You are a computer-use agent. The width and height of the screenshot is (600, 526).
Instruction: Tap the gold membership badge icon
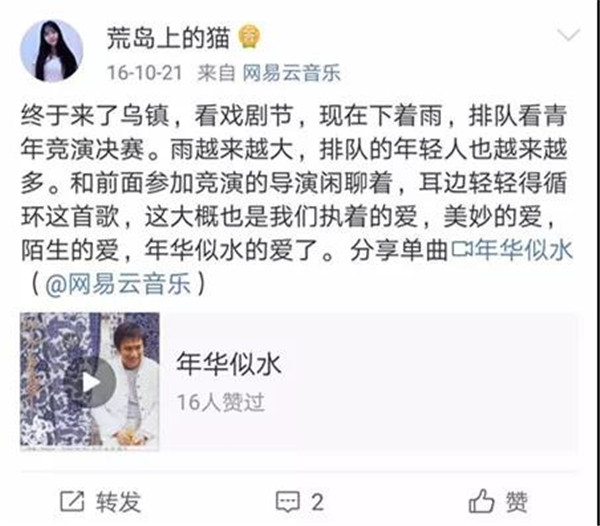point(249,37)
